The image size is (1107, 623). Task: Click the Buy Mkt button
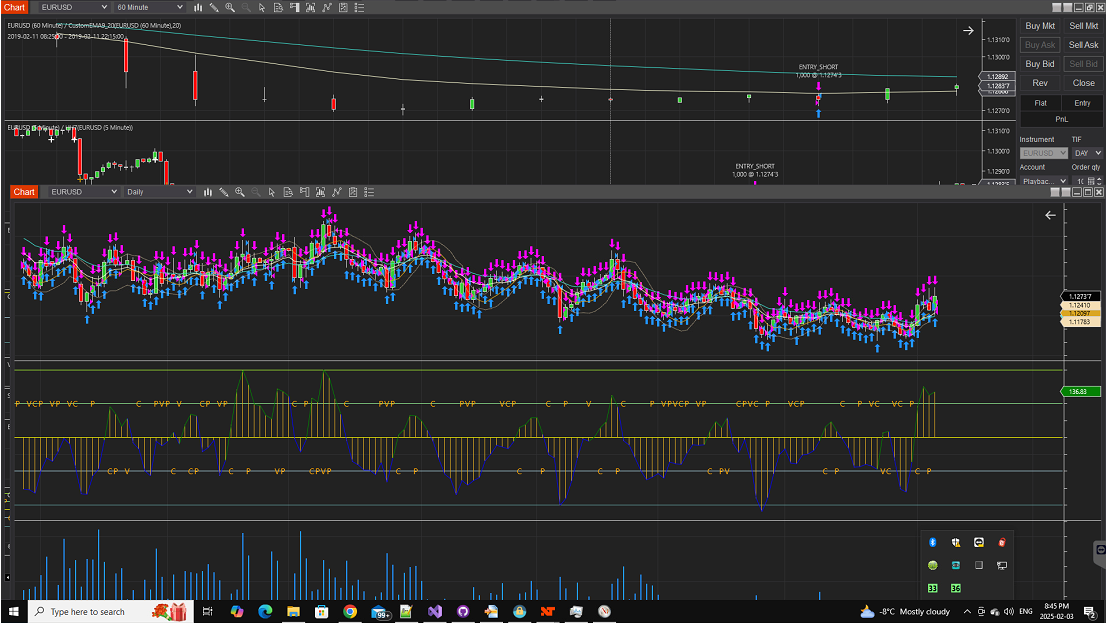pyautogui.click(x=1040, y=26)
